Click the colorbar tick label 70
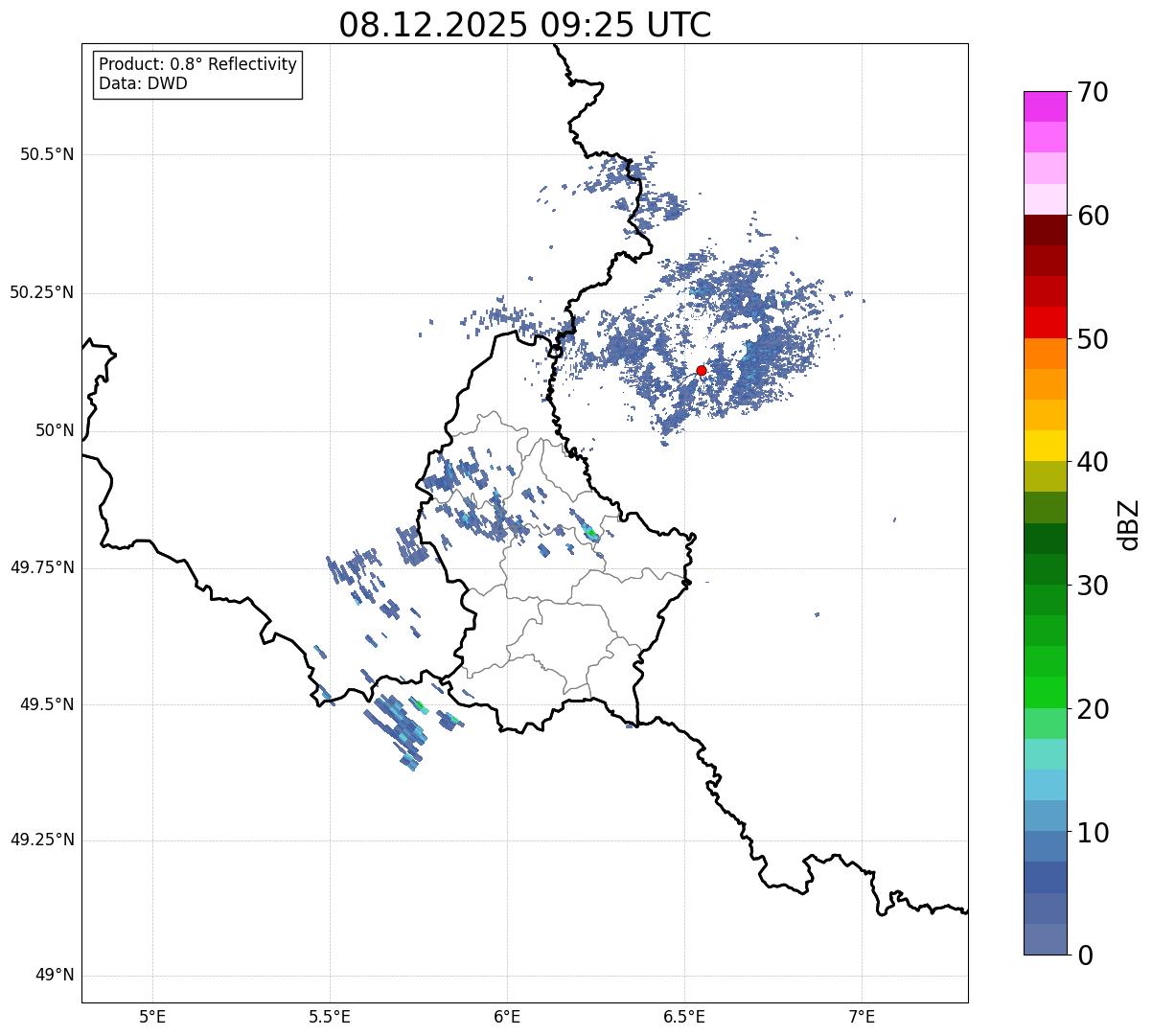Image resolution: width=1152 pixels, height=1036 pixels. (x=1093, y=92)
